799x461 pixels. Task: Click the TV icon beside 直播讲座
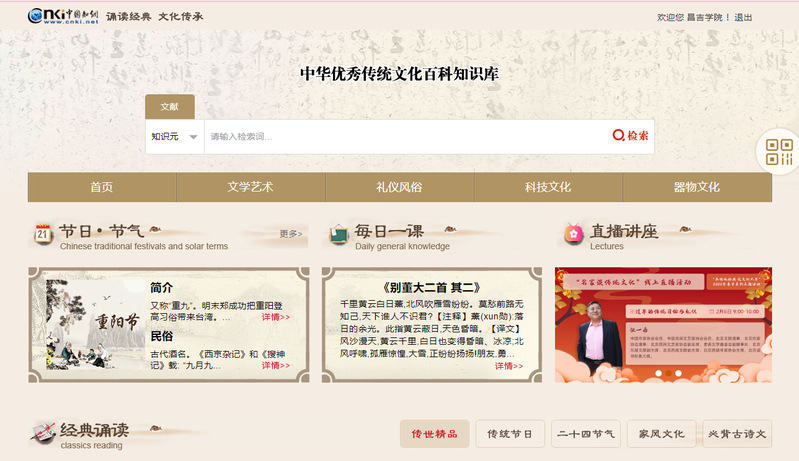tap(574, 233)
